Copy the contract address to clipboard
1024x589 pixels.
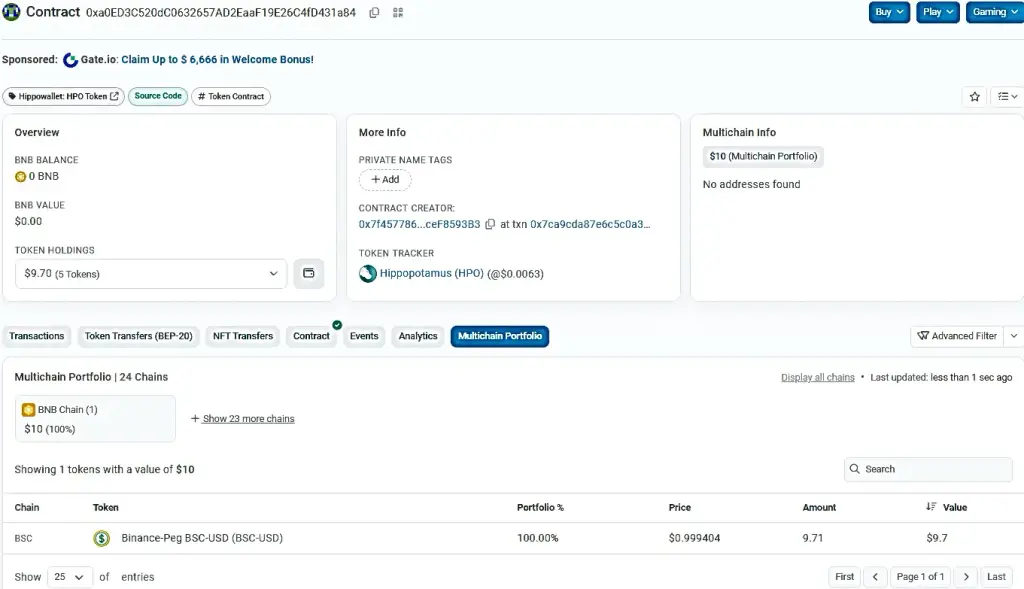374,12
